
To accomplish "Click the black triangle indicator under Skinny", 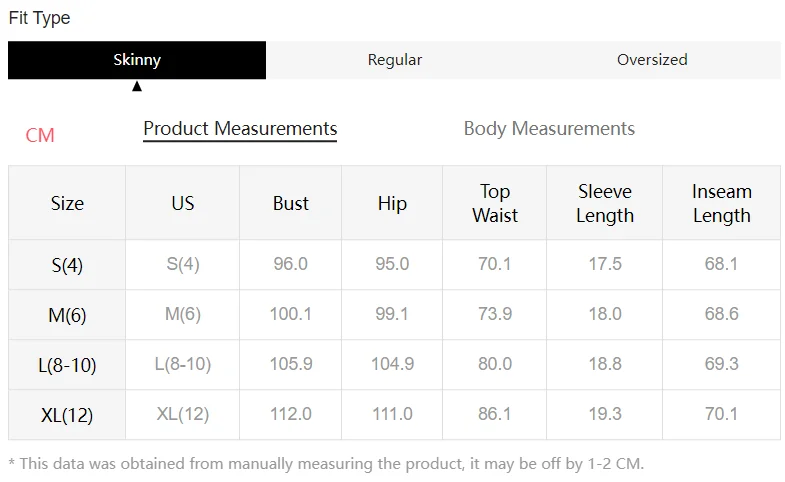I will coord(137,86).
